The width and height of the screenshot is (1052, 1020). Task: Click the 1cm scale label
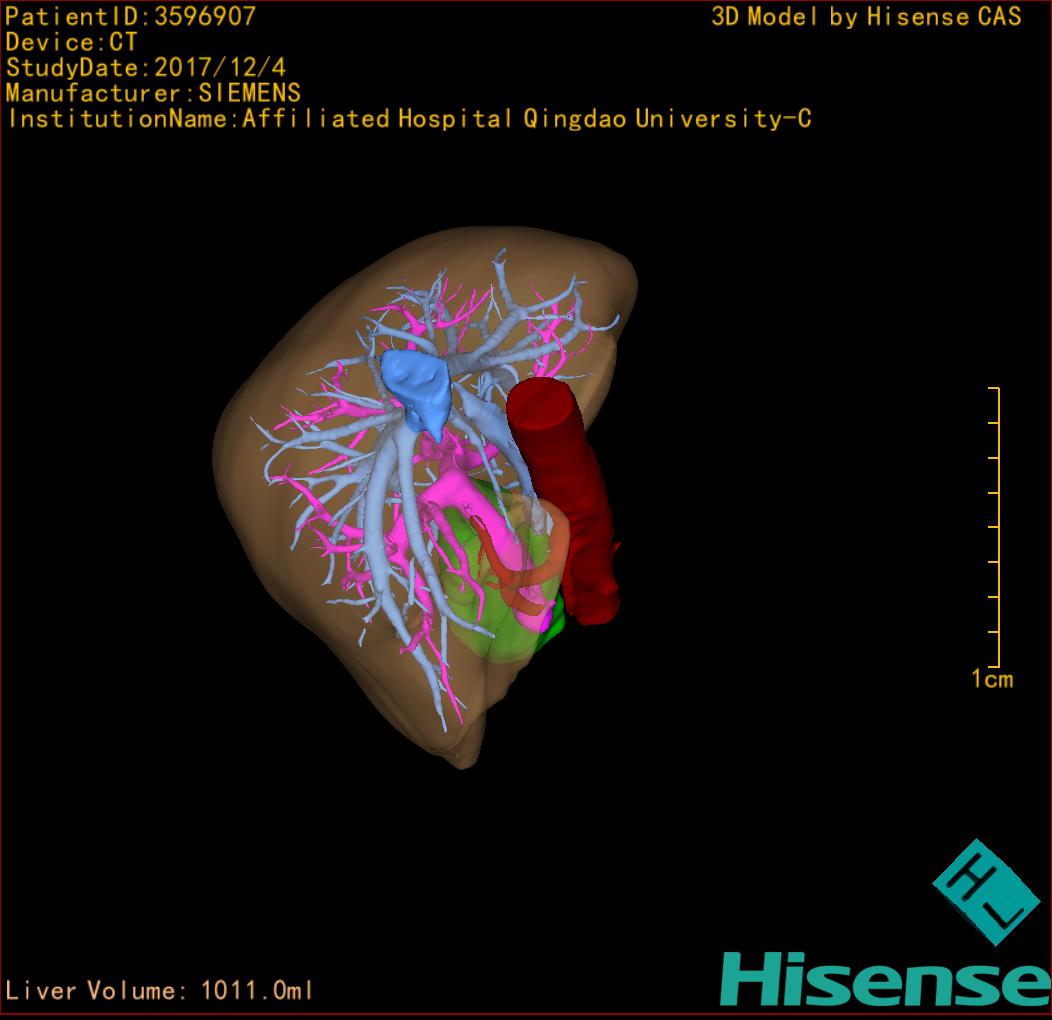click(x=991, y=680)
